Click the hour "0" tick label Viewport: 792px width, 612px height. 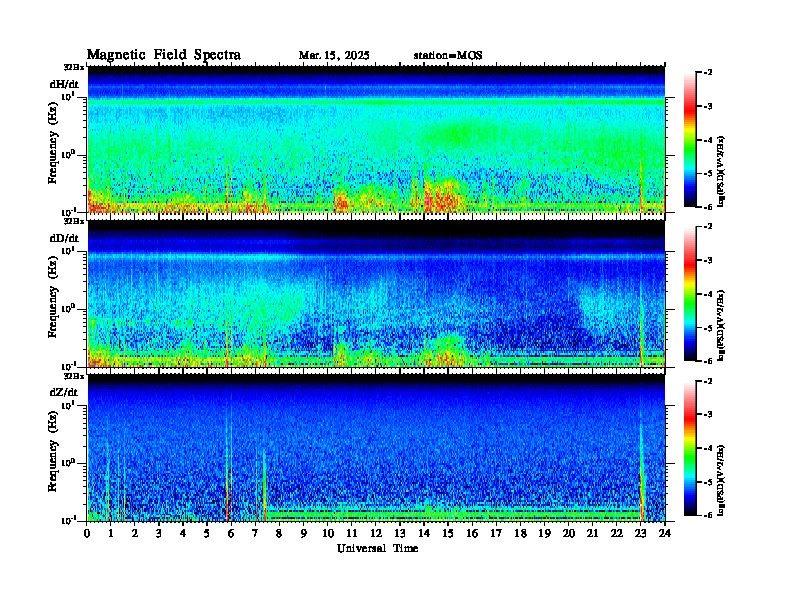tap(87, 533)
